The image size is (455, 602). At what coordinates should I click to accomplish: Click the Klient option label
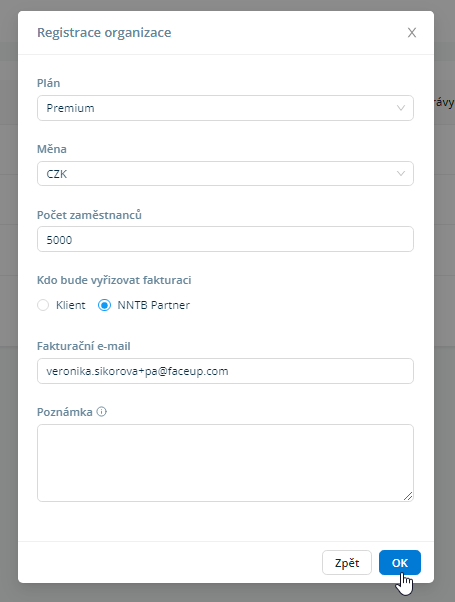tap(71, 305)
